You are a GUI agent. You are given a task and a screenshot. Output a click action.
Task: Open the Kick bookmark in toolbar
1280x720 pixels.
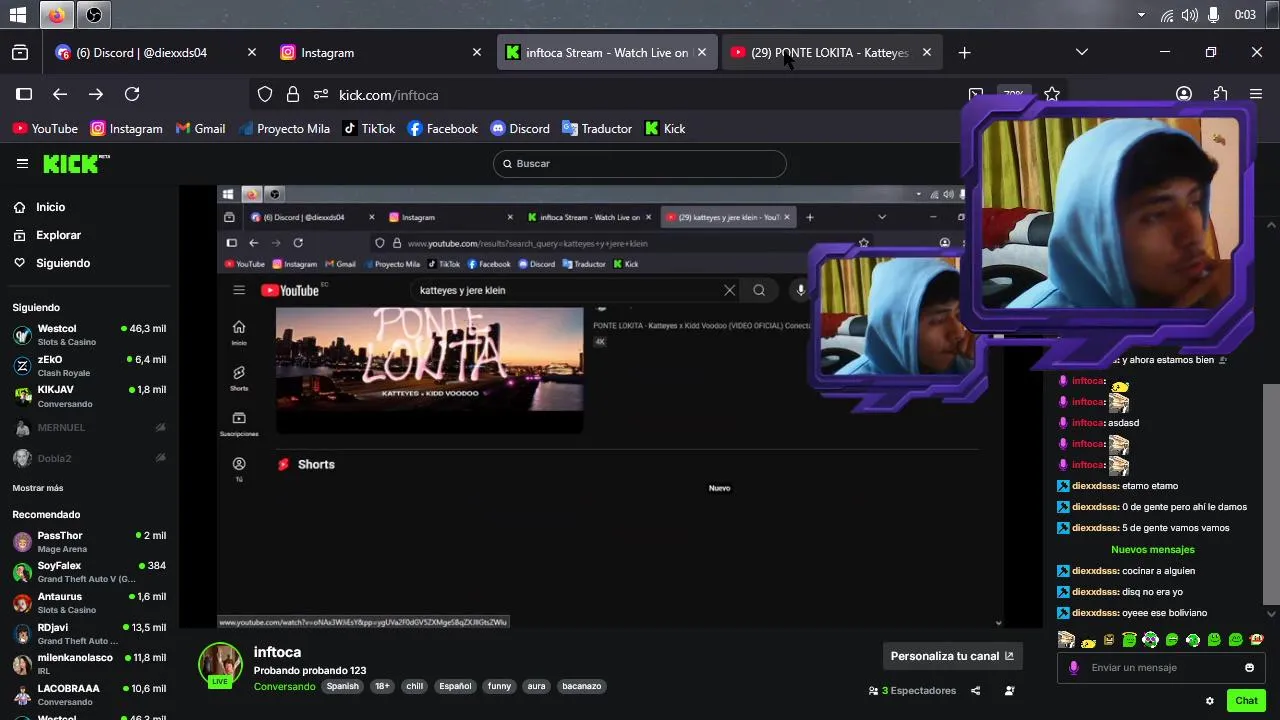click(665, 128)
